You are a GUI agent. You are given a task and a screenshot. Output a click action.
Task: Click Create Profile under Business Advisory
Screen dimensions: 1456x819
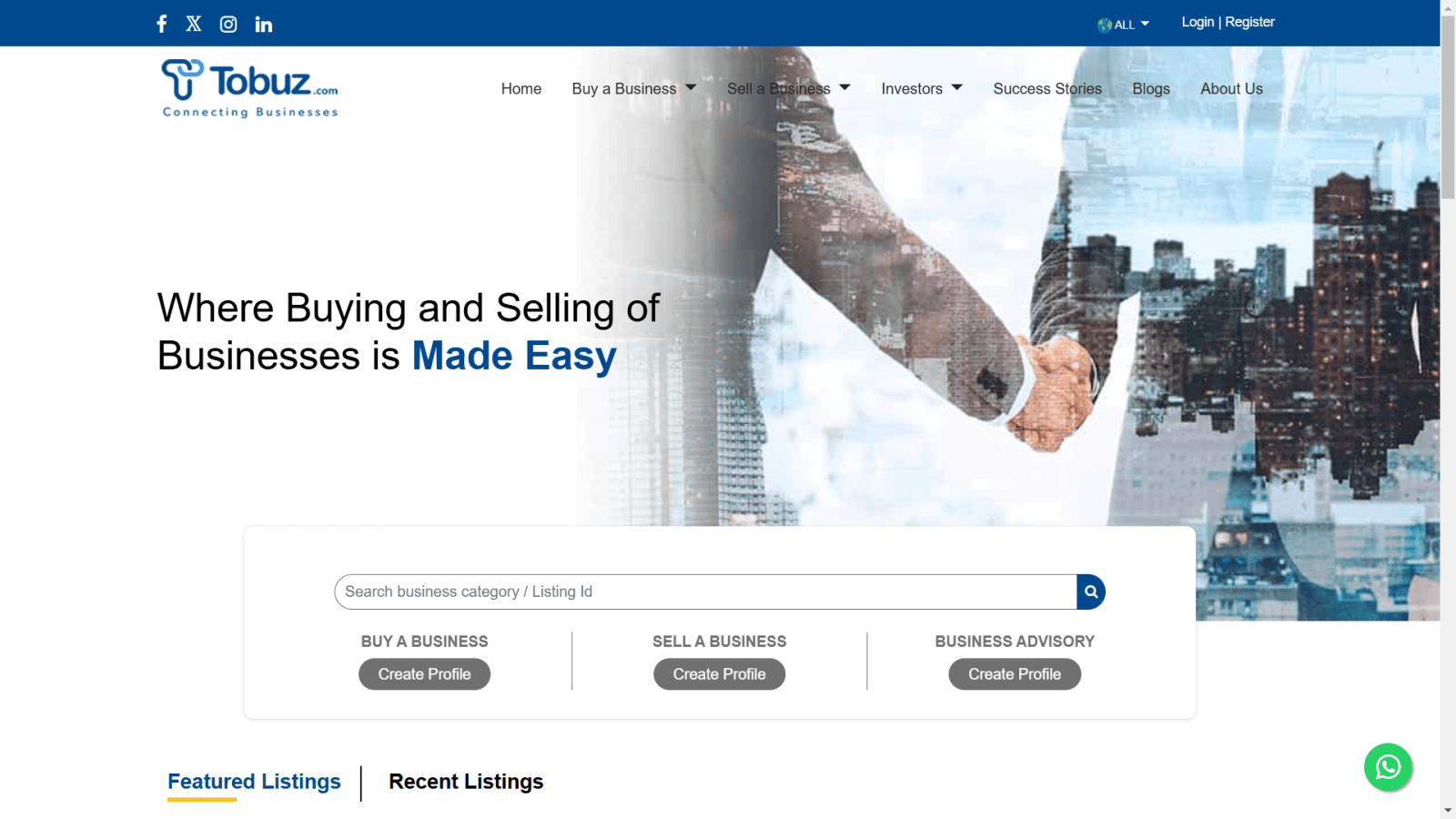pos(1014,674)
